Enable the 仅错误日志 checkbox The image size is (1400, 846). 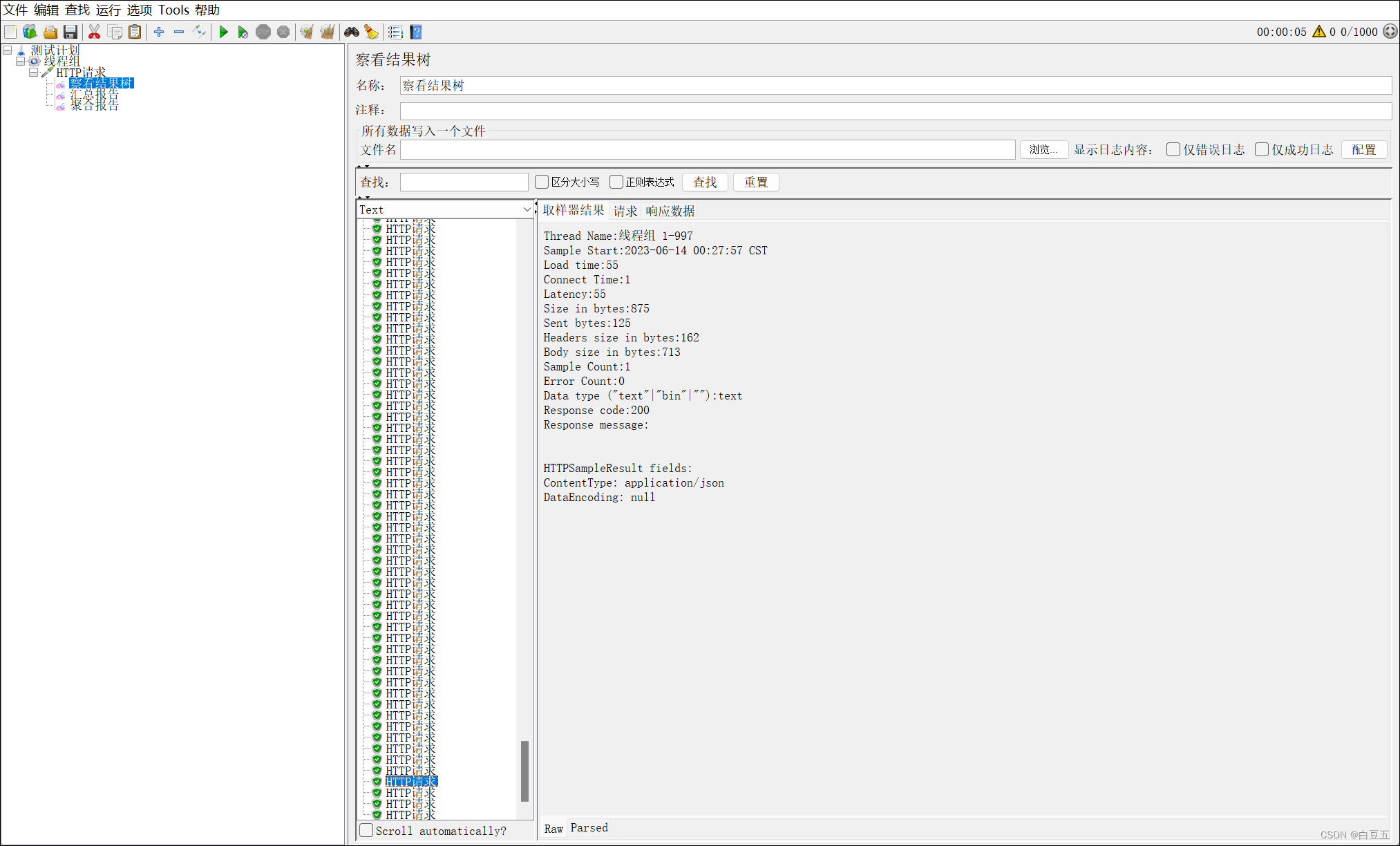(x=1173, y=149)
